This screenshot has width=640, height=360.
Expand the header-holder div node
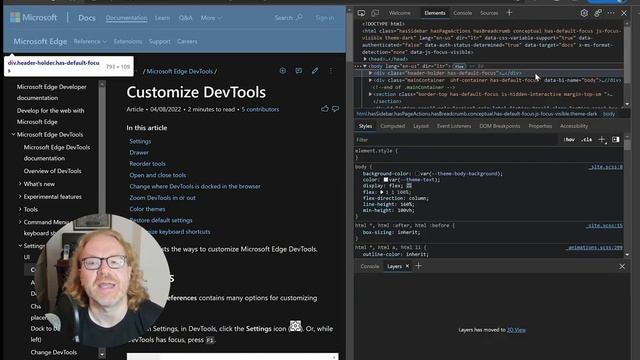[x=370, y=73]
